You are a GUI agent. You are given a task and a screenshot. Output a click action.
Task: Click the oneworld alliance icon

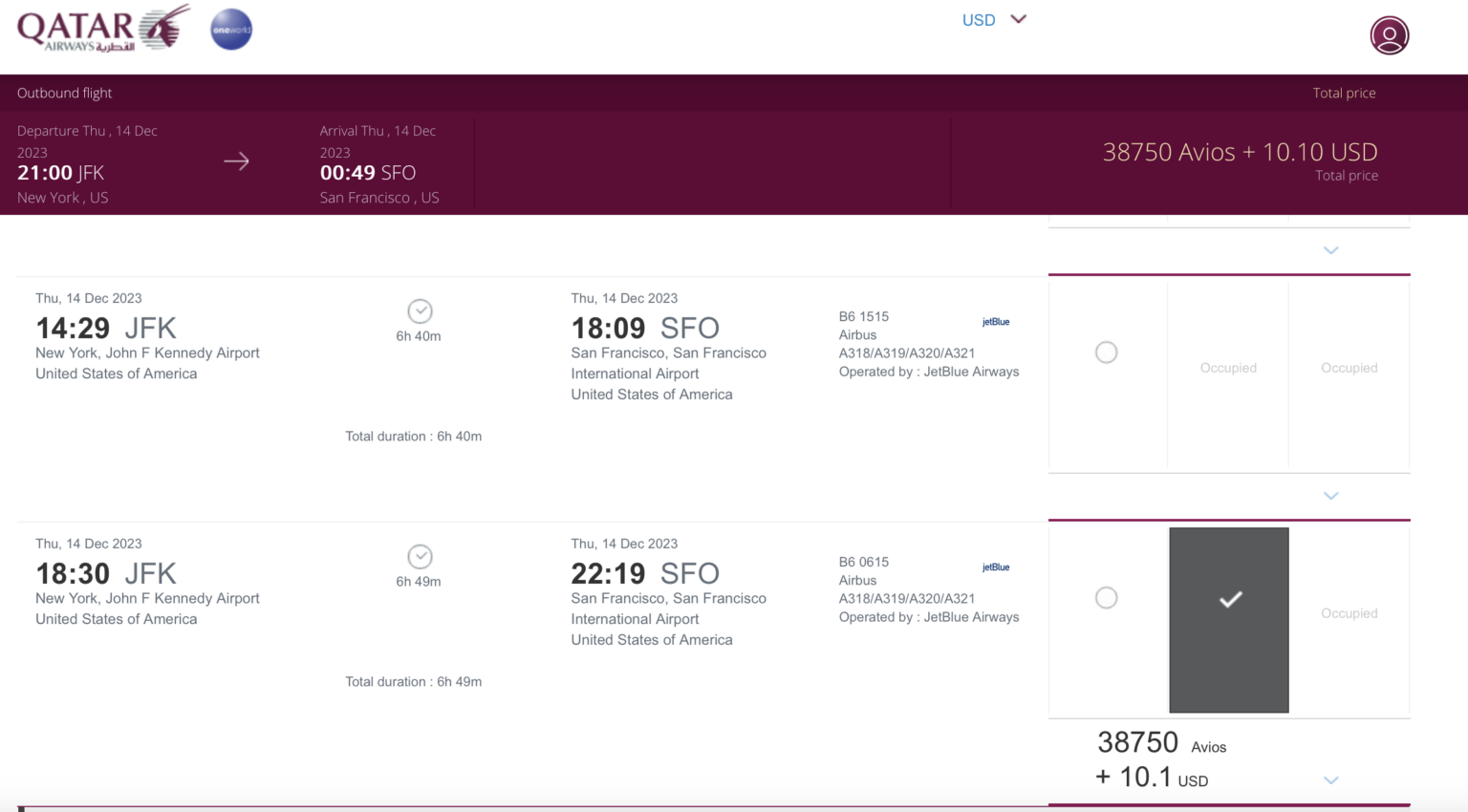coord(230,29)
